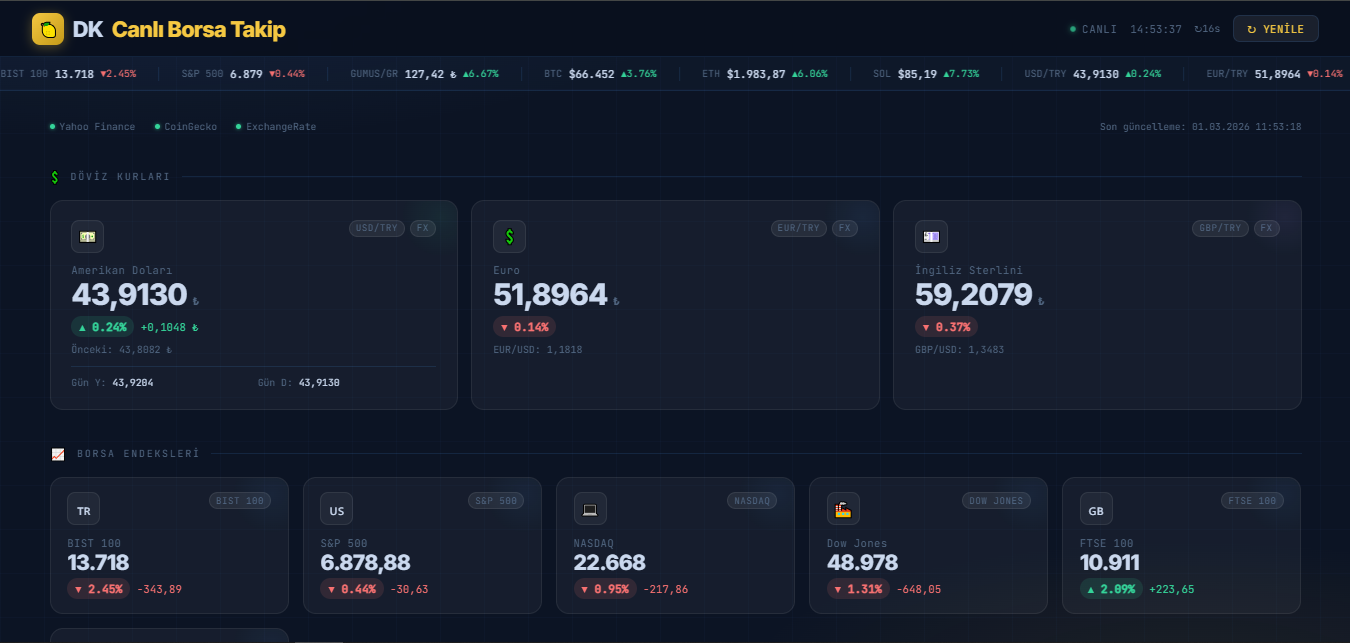Click the 6.878,88 S&P 500 value
Viewport: 1350px width, 643px height.
click(x=365, y=563)
